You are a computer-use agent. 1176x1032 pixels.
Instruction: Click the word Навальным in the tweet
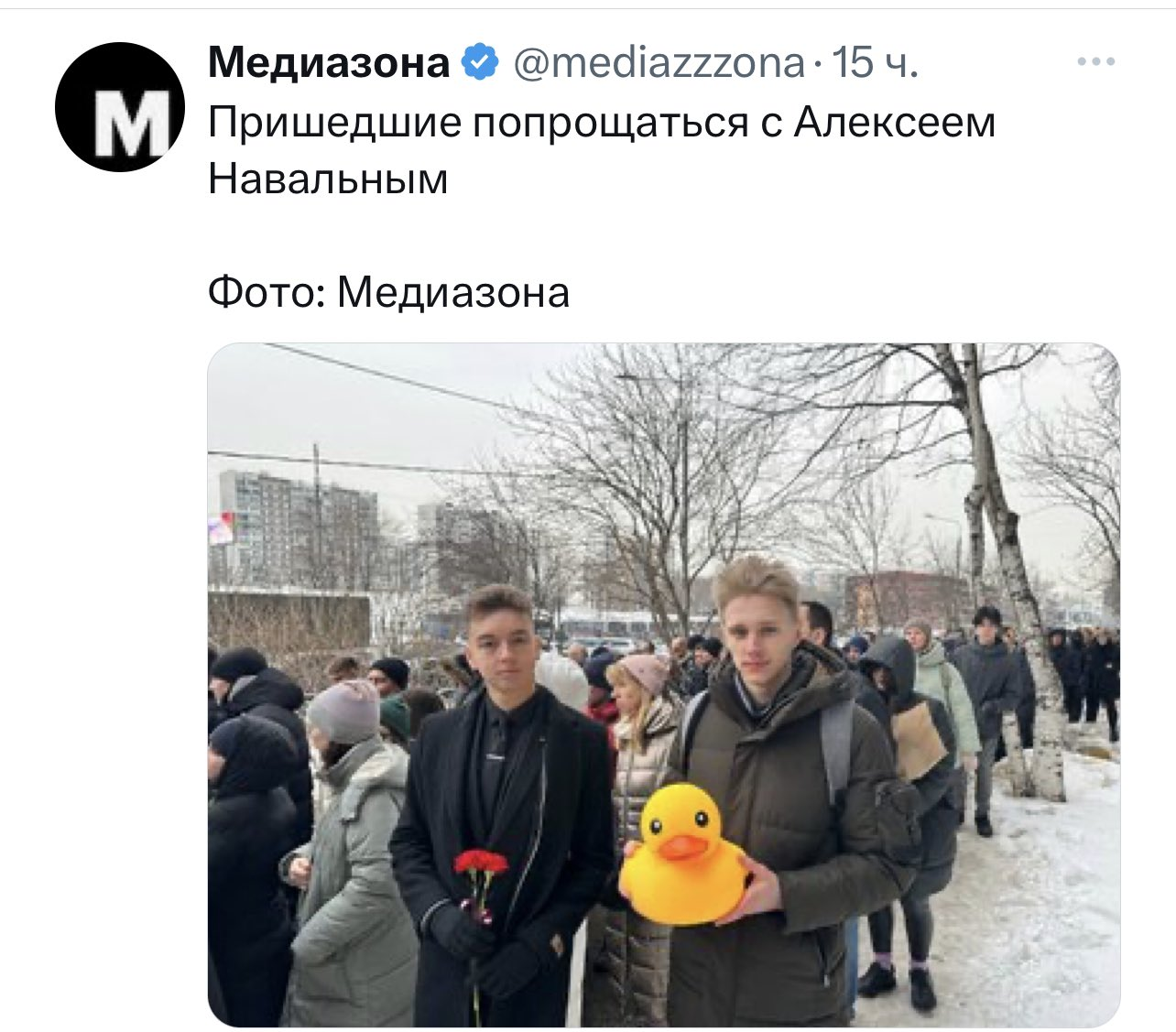click(328, 179)
